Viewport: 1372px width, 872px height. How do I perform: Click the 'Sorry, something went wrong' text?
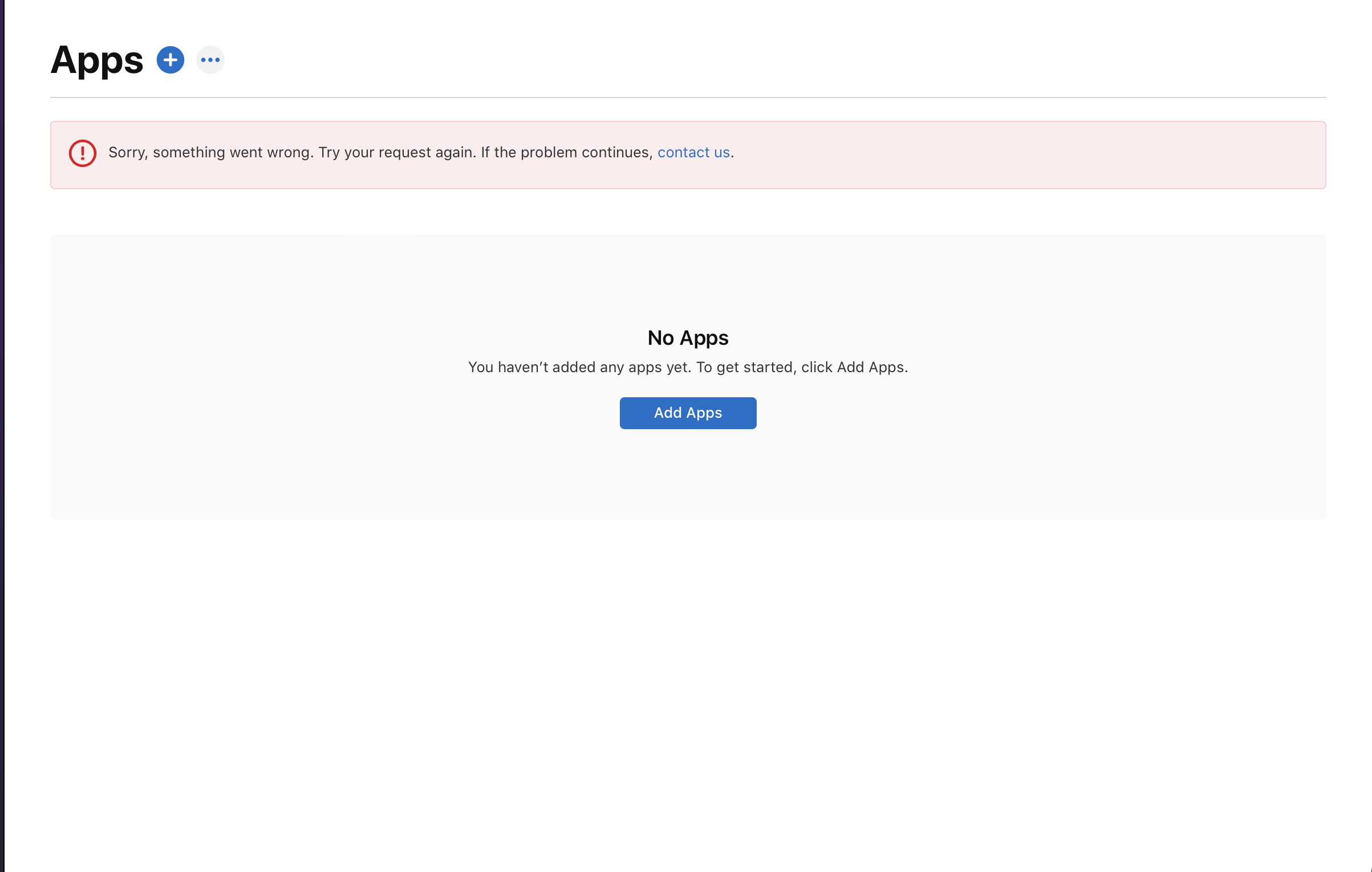click(x=210, y=152)
